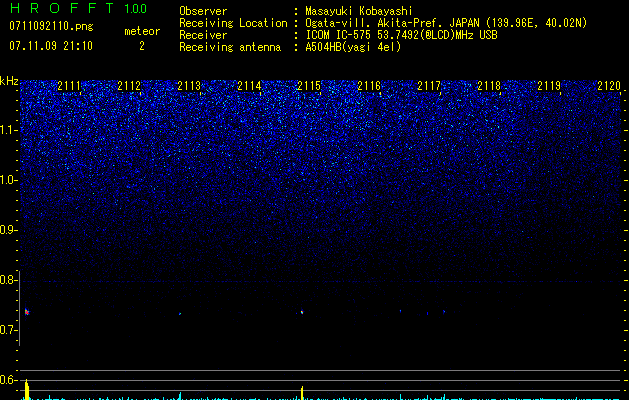Click the 2120 time axis marker

[609, 86]
